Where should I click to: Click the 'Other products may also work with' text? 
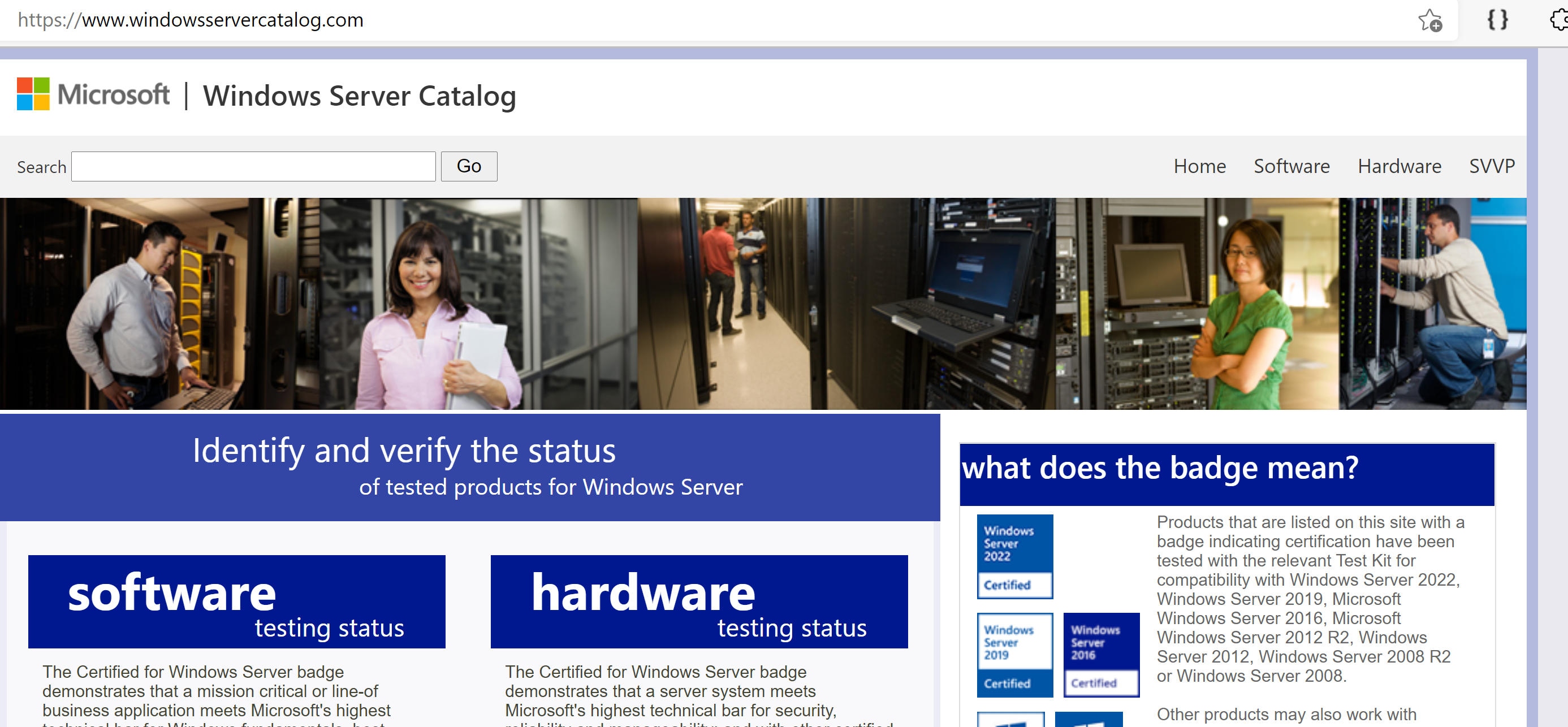[x=1286, y=713]
